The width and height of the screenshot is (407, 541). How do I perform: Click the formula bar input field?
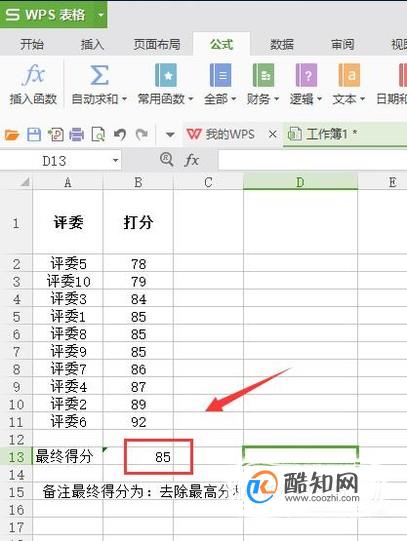click(x=312, y=160)
